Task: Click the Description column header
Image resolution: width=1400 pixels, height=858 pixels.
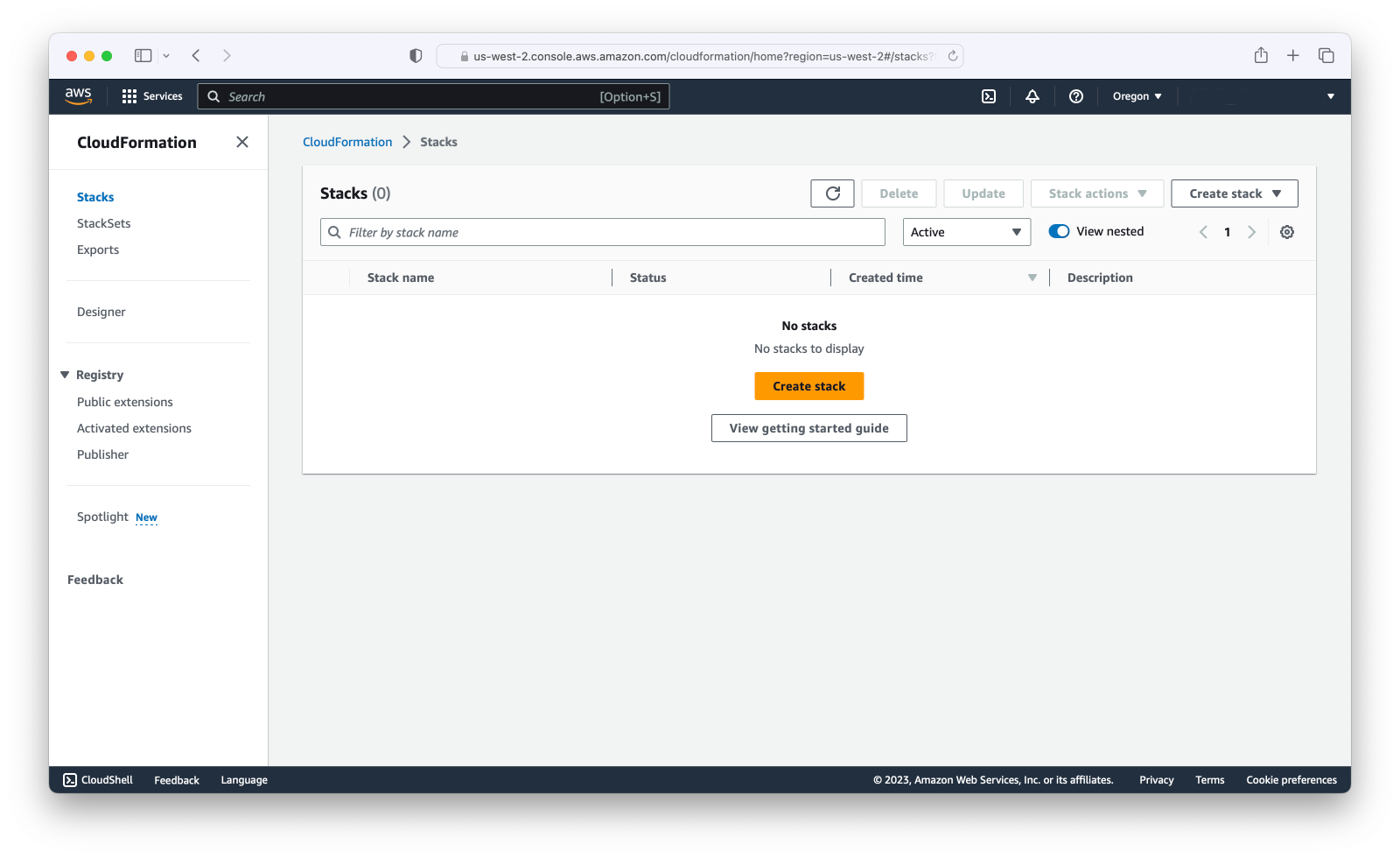Action: (x=1100, y=278)
